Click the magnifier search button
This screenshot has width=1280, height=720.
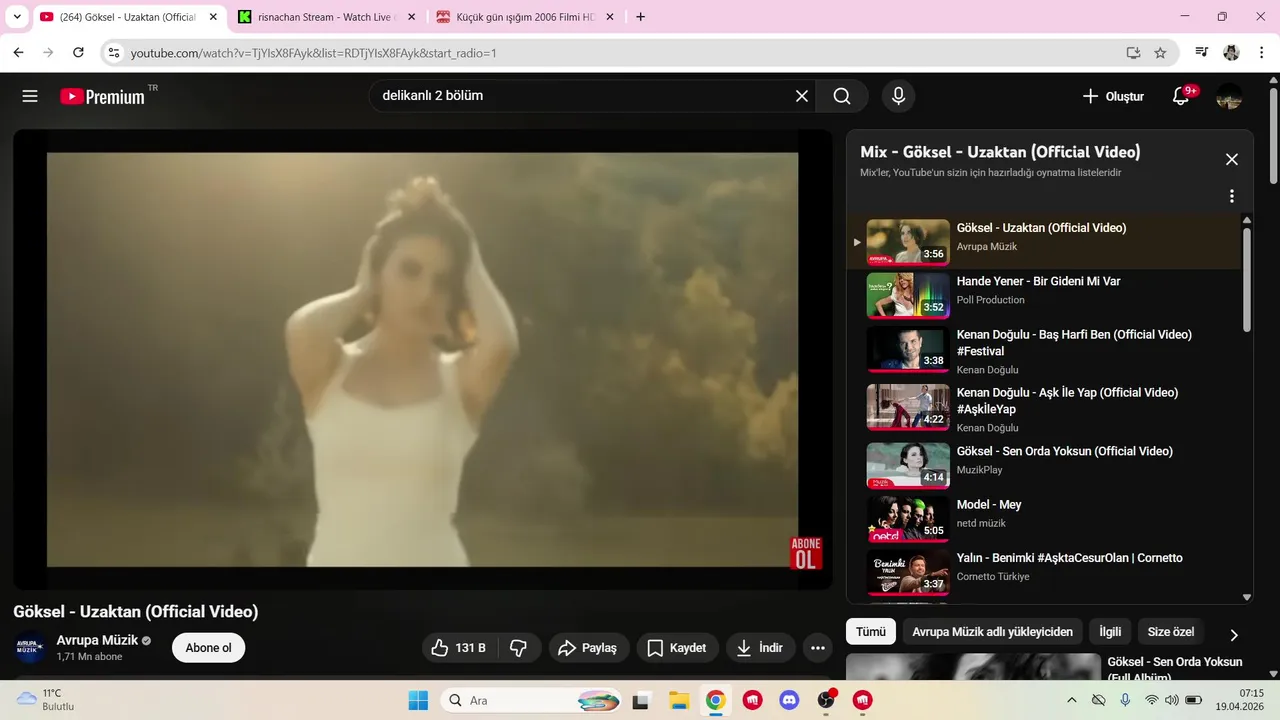tap(842, 96)
